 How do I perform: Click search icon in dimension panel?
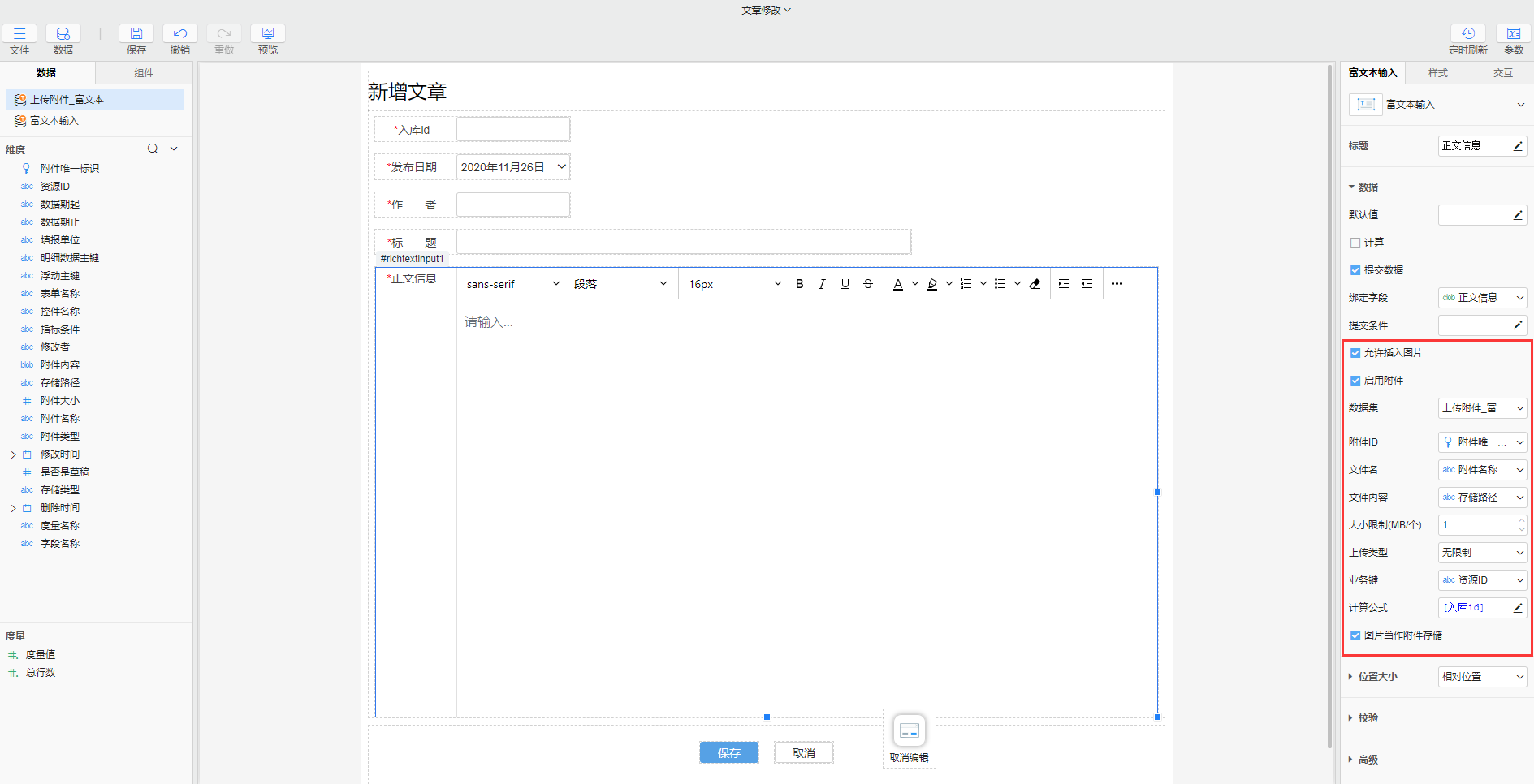point(153,149)
